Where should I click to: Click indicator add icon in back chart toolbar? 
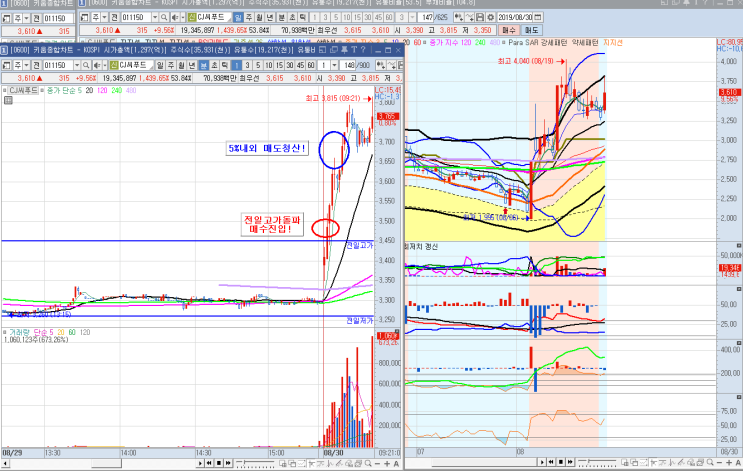point(458,17)
